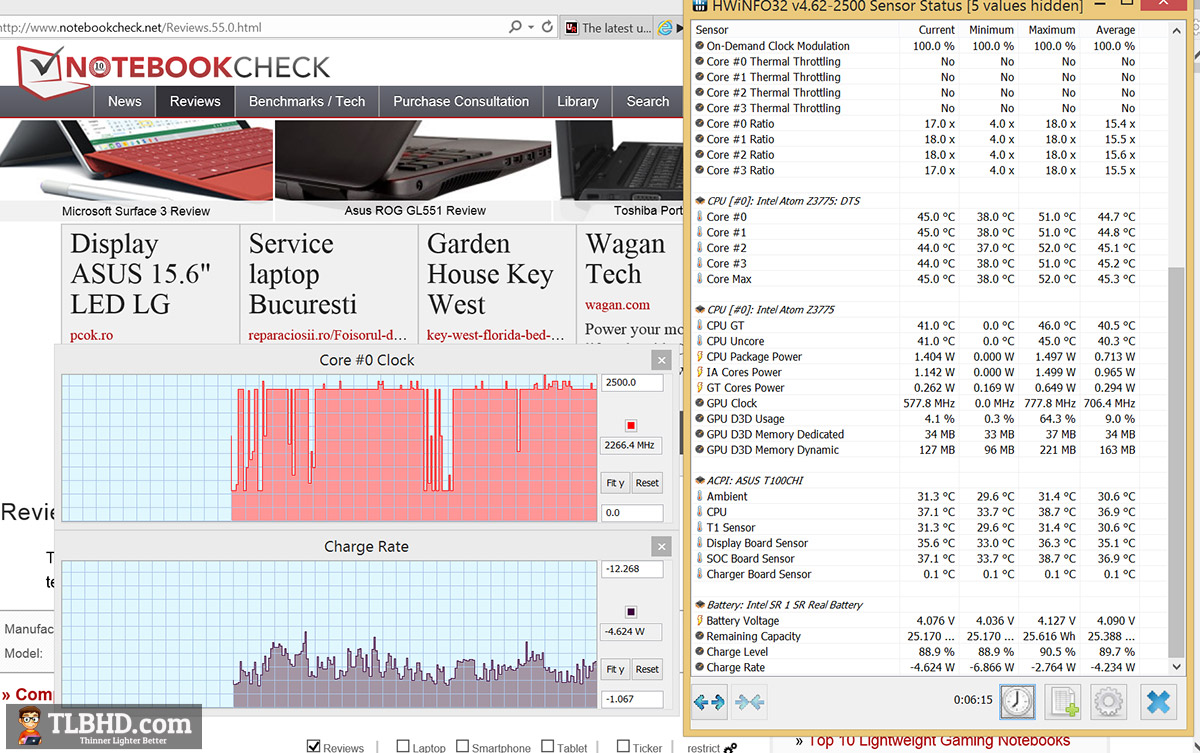Close sensor status with blue X icon
1200x753 pixels.
[1158, 702]
